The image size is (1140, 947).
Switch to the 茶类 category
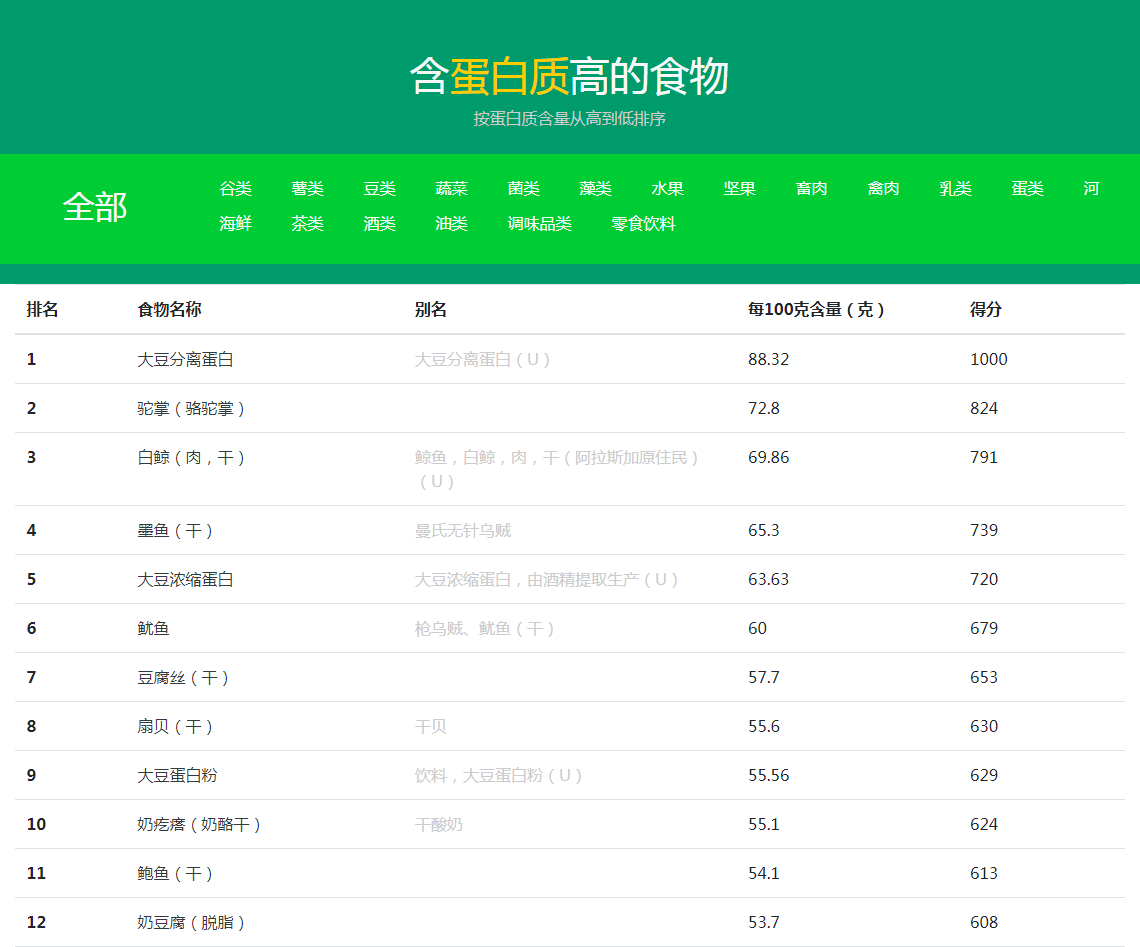[307, 224]
